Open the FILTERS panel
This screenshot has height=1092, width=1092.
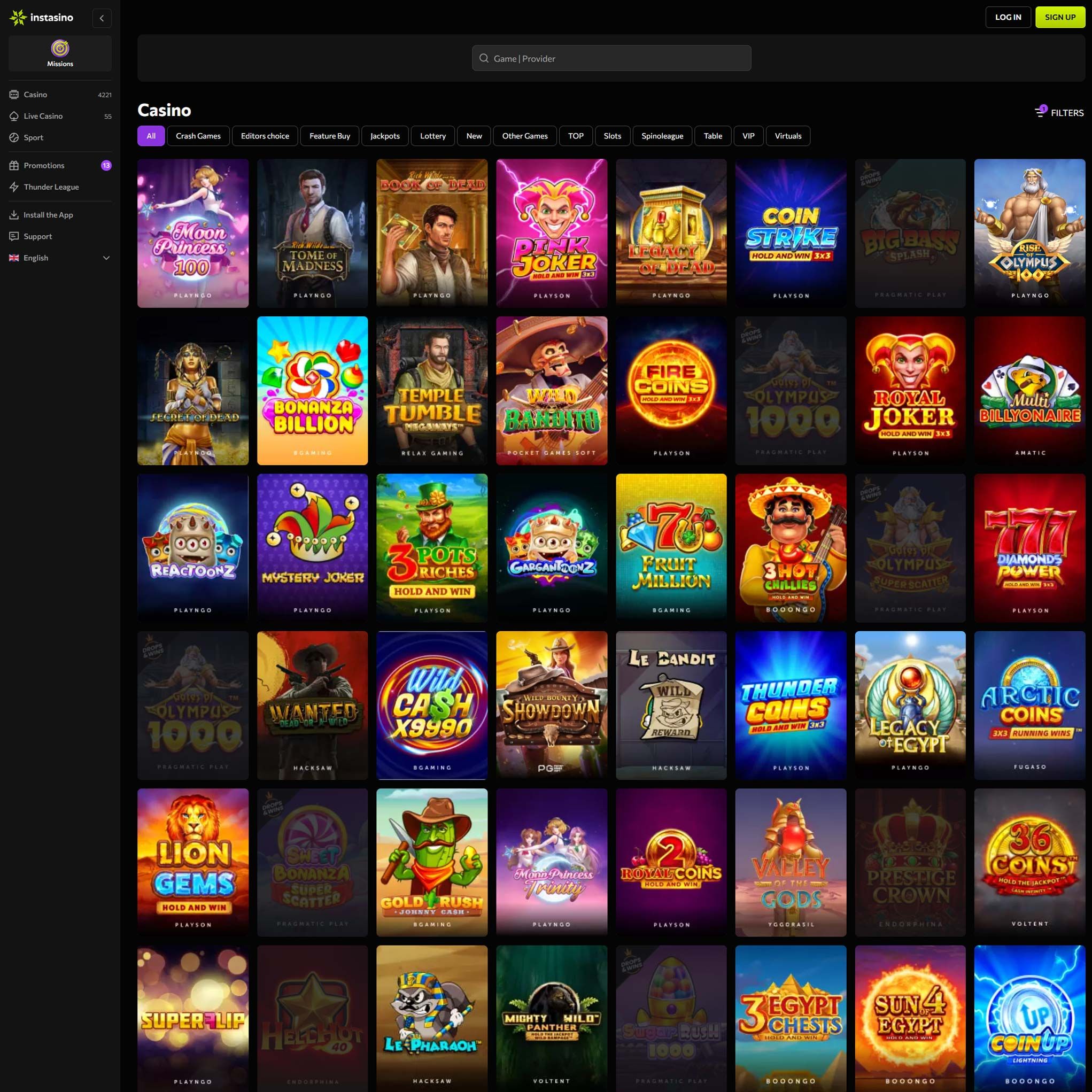point(1059,112)
